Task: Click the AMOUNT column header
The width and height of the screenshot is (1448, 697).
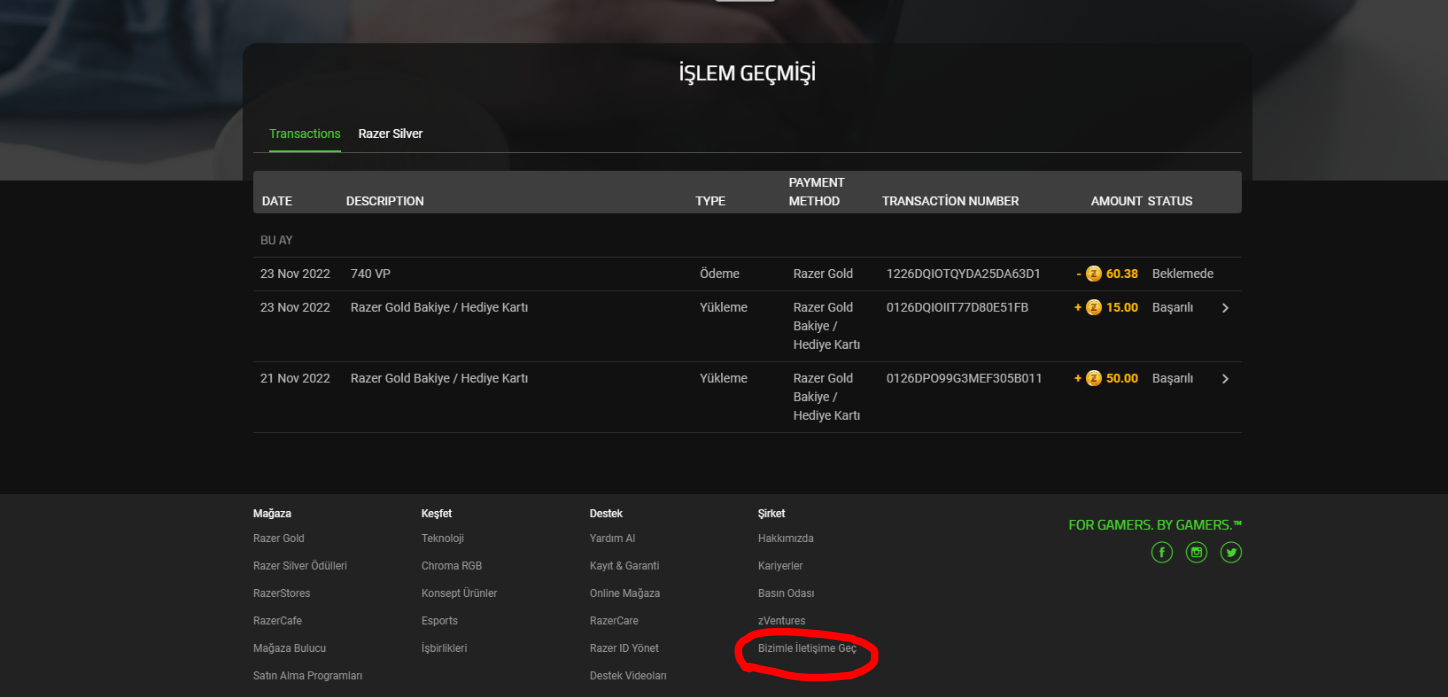Action: [x=1116, y=201]
